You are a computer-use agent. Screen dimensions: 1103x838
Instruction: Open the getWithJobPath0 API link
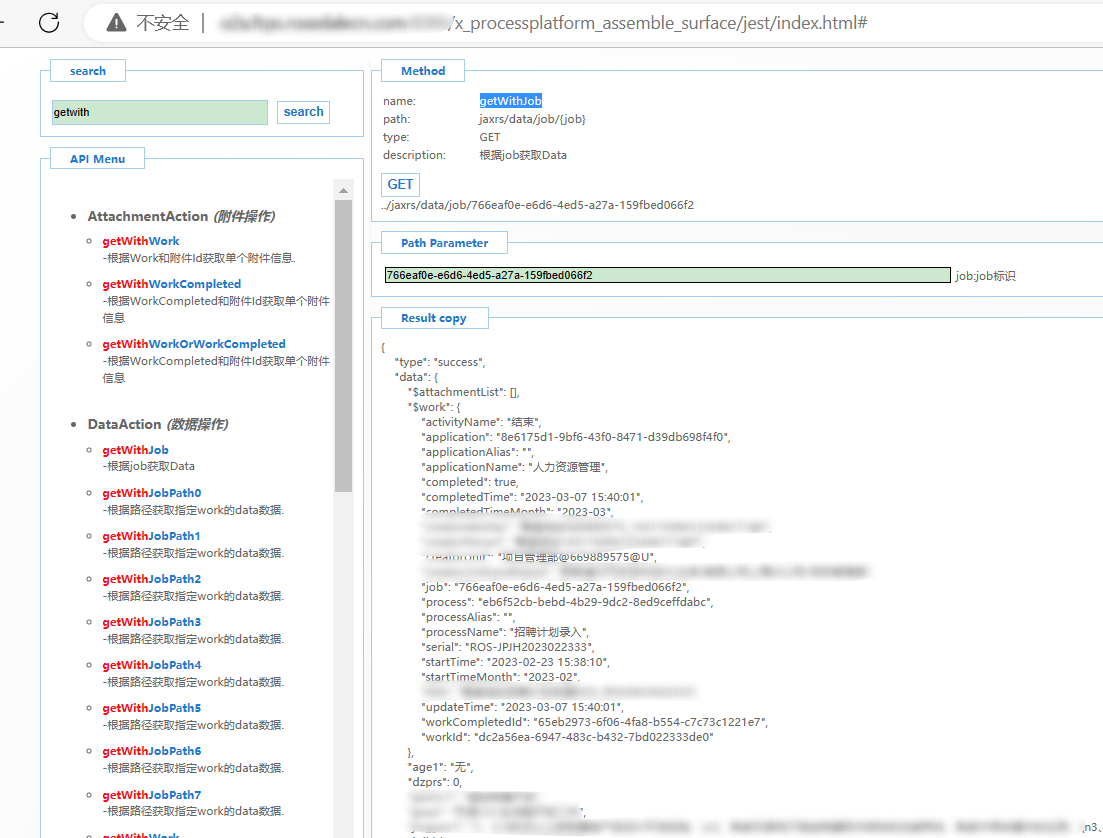click(151, 493)
